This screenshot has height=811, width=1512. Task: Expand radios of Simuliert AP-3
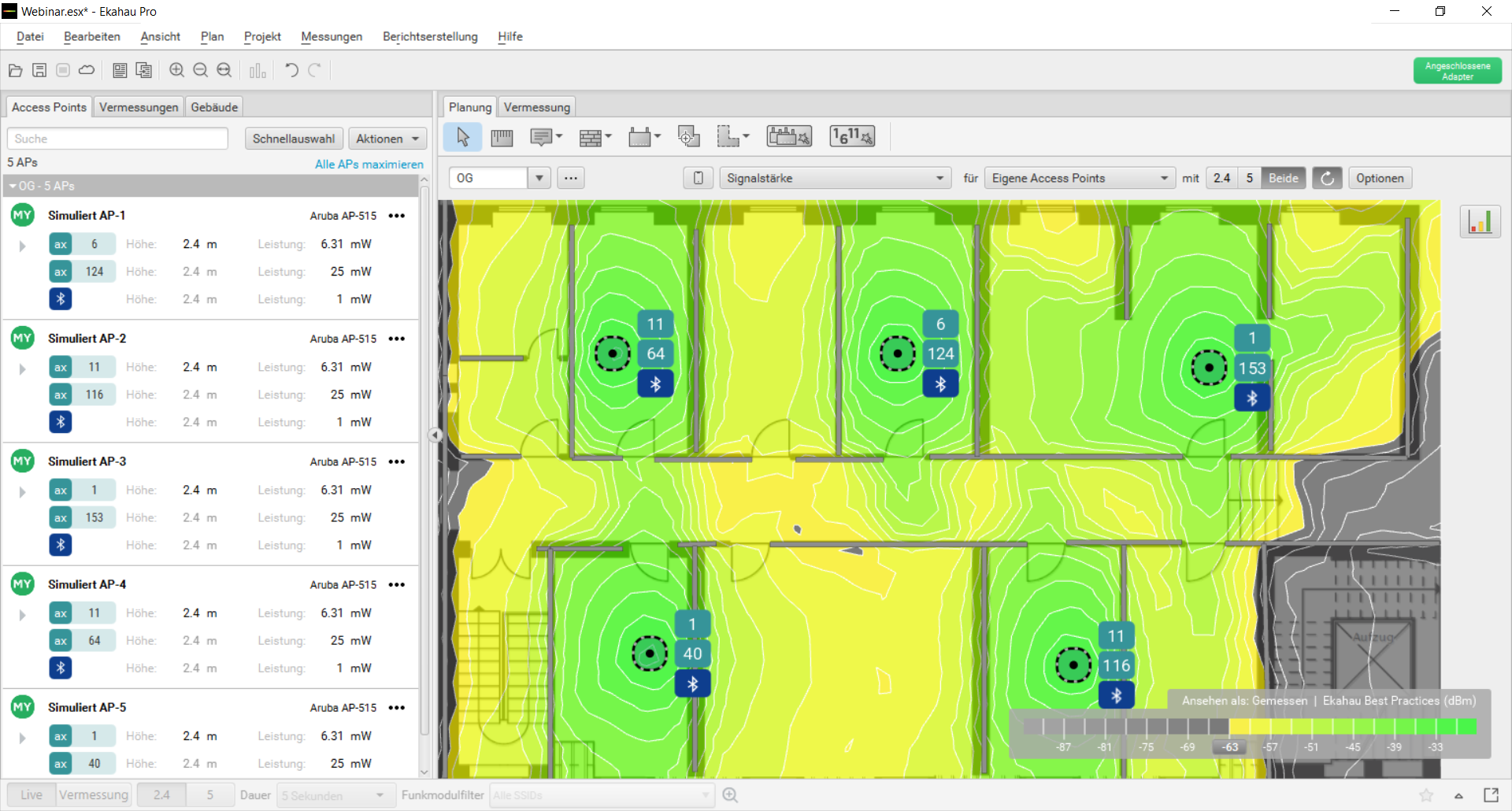pyautogui.click(x=22, y=491)
